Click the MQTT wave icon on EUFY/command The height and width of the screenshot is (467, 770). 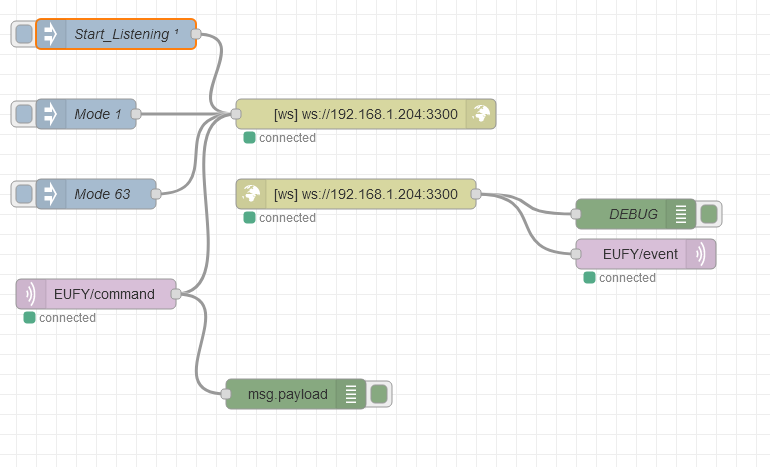pyautogui.click(x=31, y=294)
